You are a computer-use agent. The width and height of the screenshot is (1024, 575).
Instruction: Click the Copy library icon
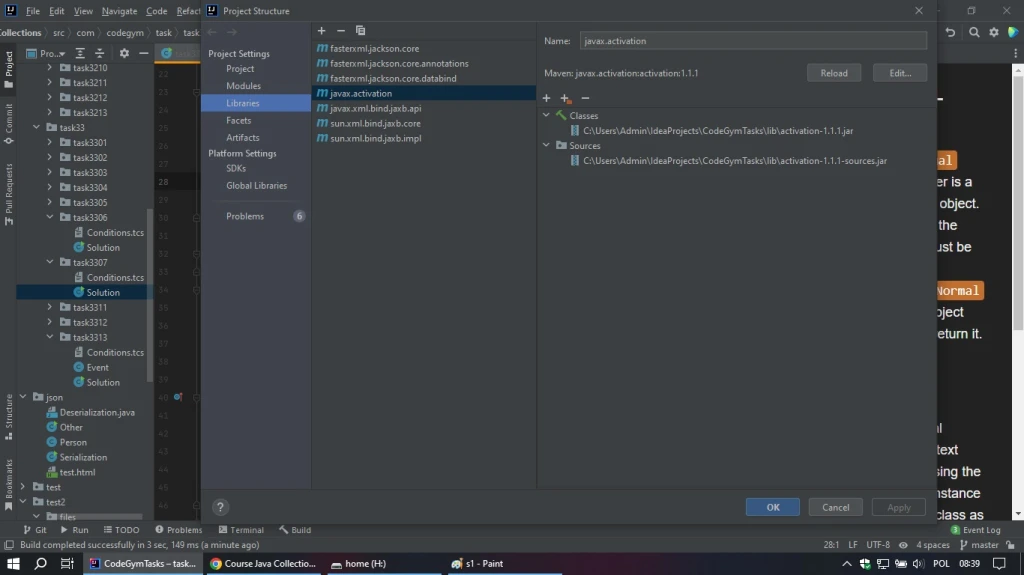360,31
